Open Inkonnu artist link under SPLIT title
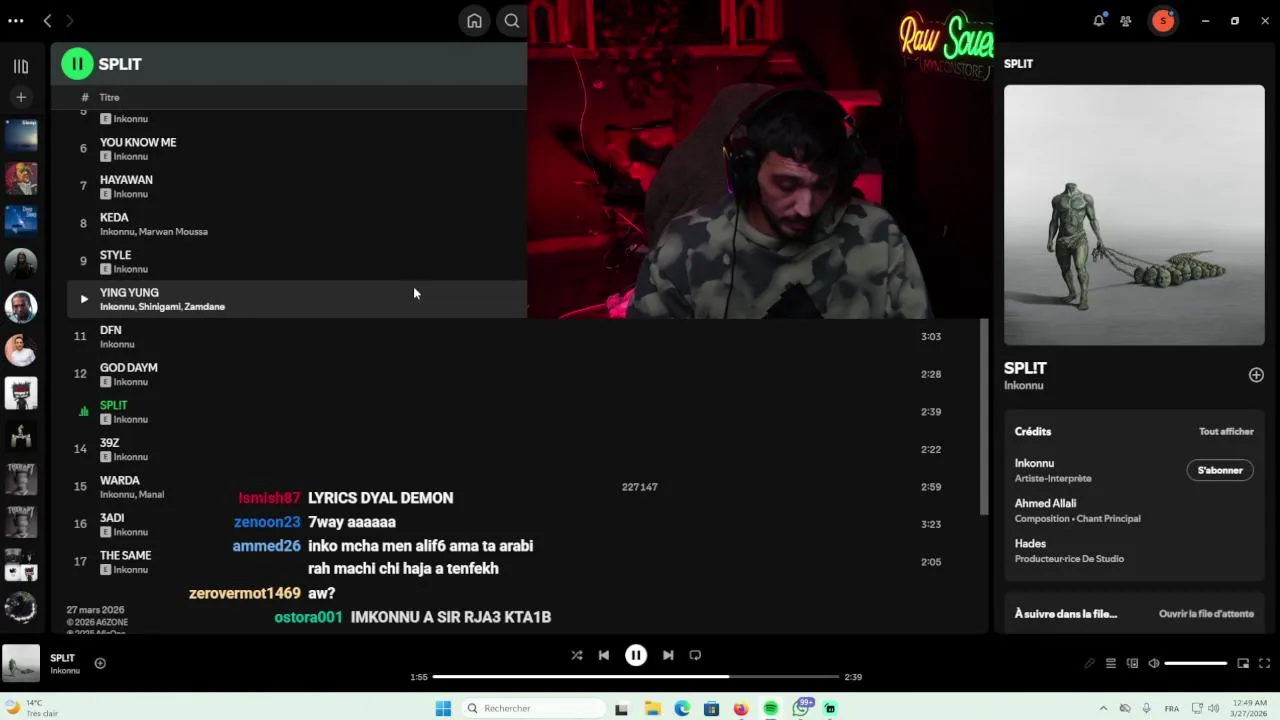The image size is (1280, 720). (x=1024, y=386)
